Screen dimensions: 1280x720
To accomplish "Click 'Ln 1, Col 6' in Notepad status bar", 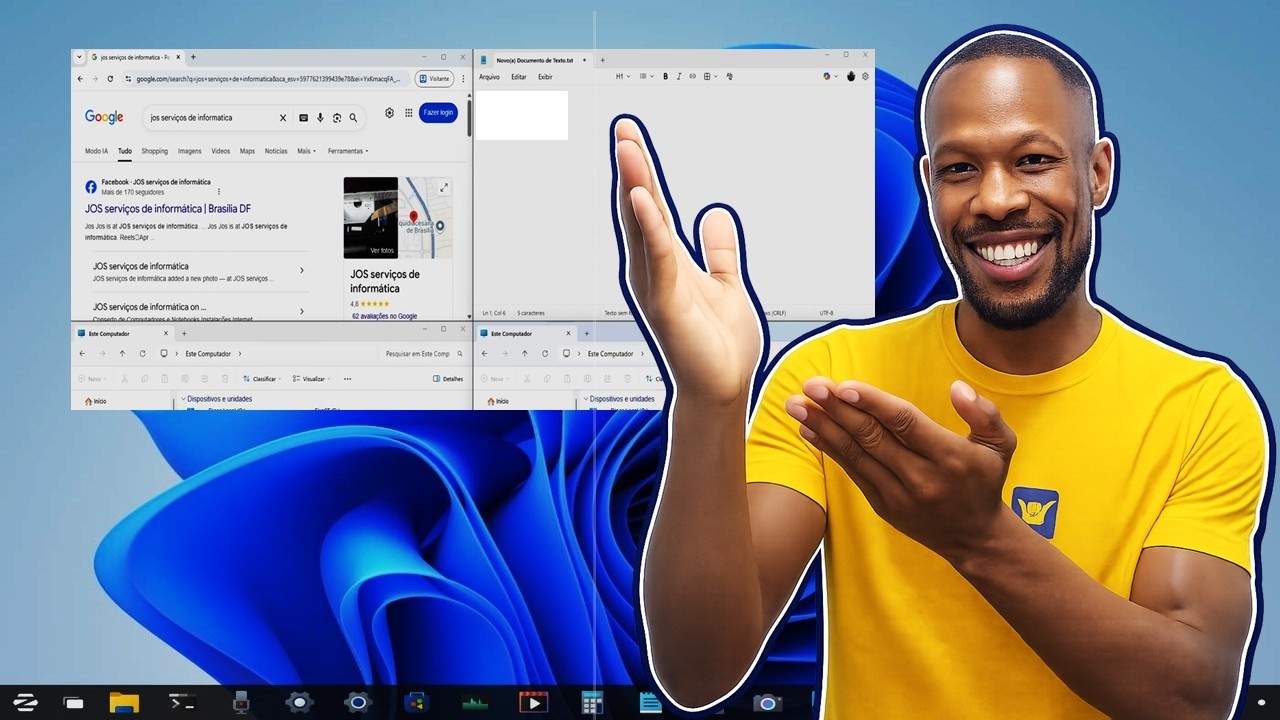I will click(x=494, y=313).
